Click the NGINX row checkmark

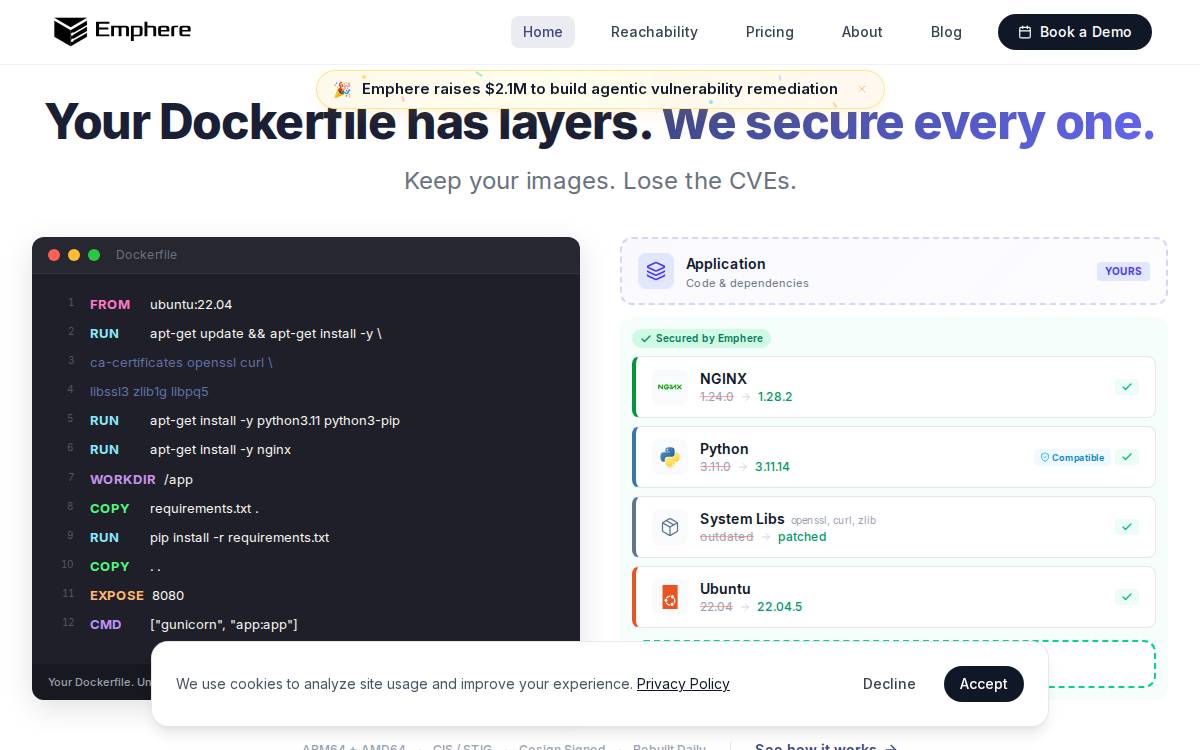tap(1127, 387)
